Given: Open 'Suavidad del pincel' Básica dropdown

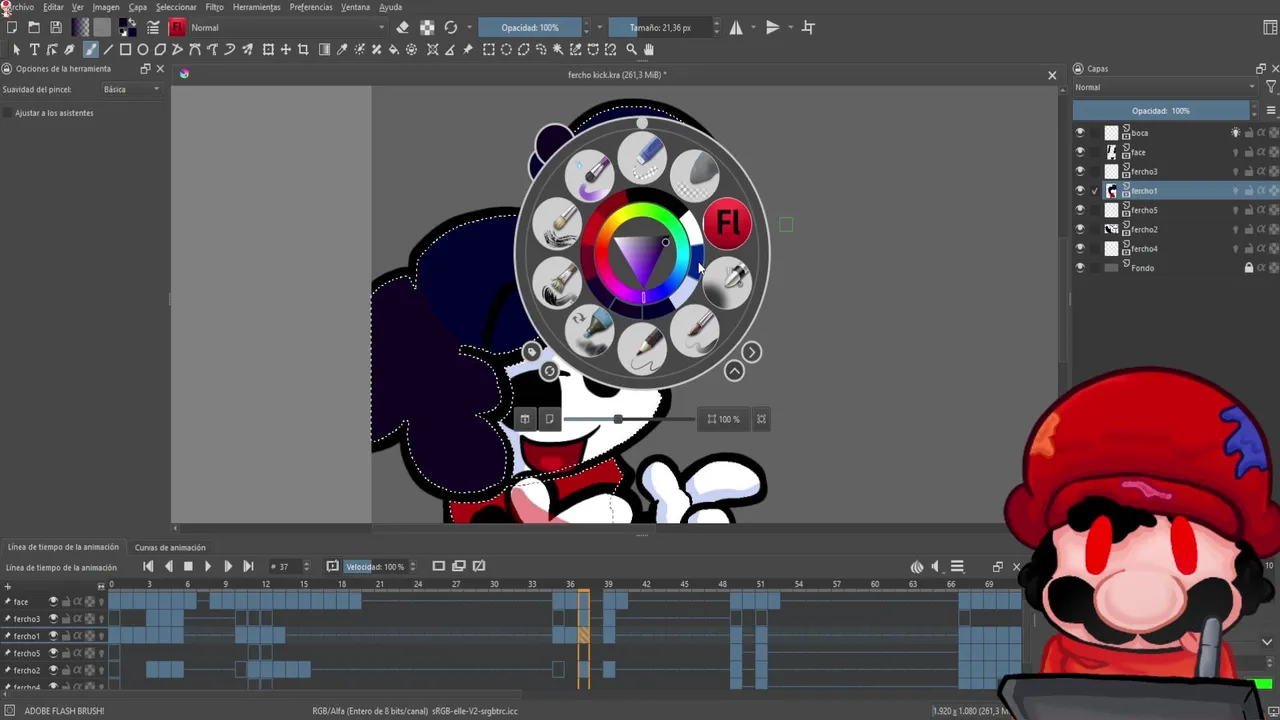Looking at the screenshot, I should (x=131, y=89).
